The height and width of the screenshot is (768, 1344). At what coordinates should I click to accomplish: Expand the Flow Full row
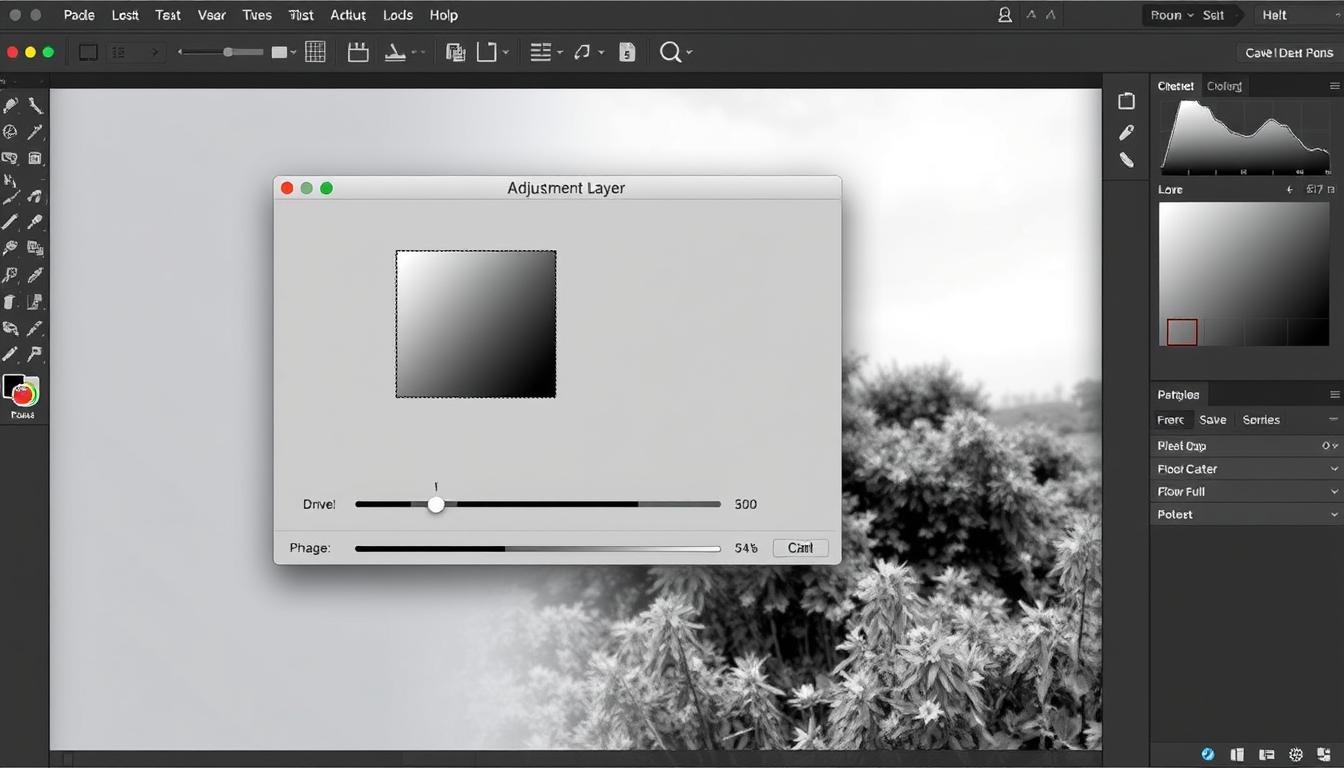tap(1246, 492)
